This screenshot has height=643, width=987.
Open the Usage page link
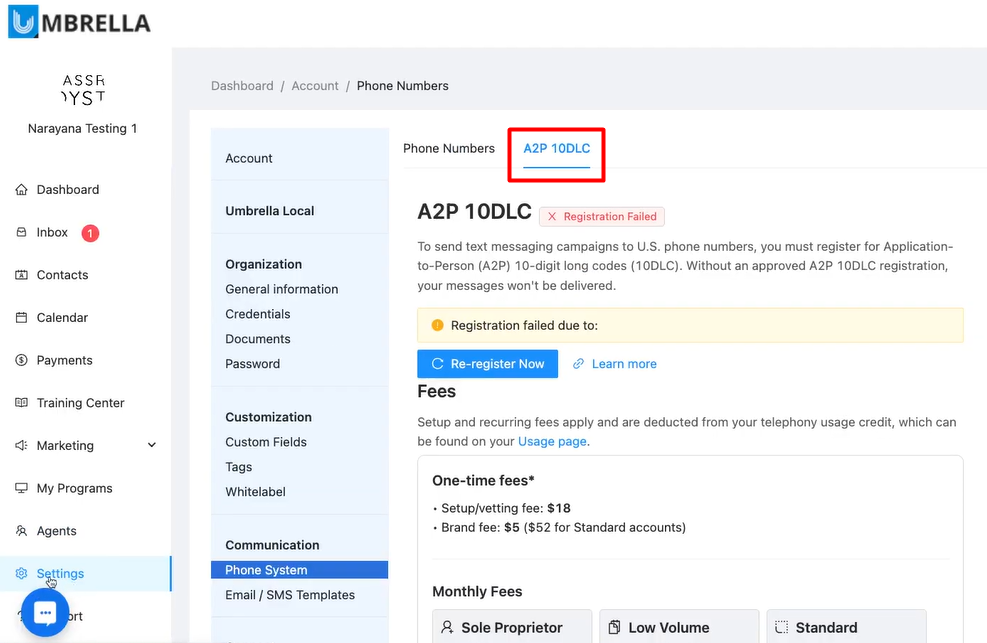point(552,441)
